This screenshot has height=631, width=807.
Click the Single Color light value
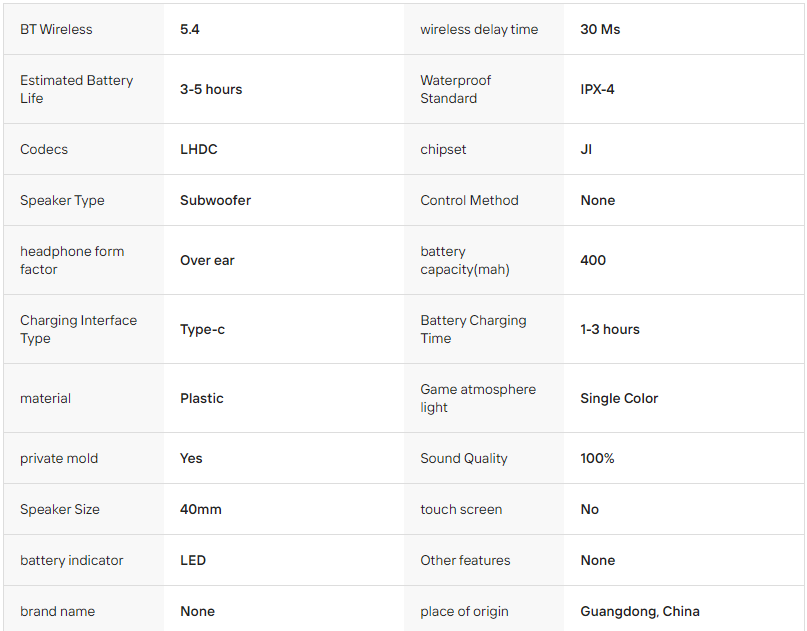point(619,398)
